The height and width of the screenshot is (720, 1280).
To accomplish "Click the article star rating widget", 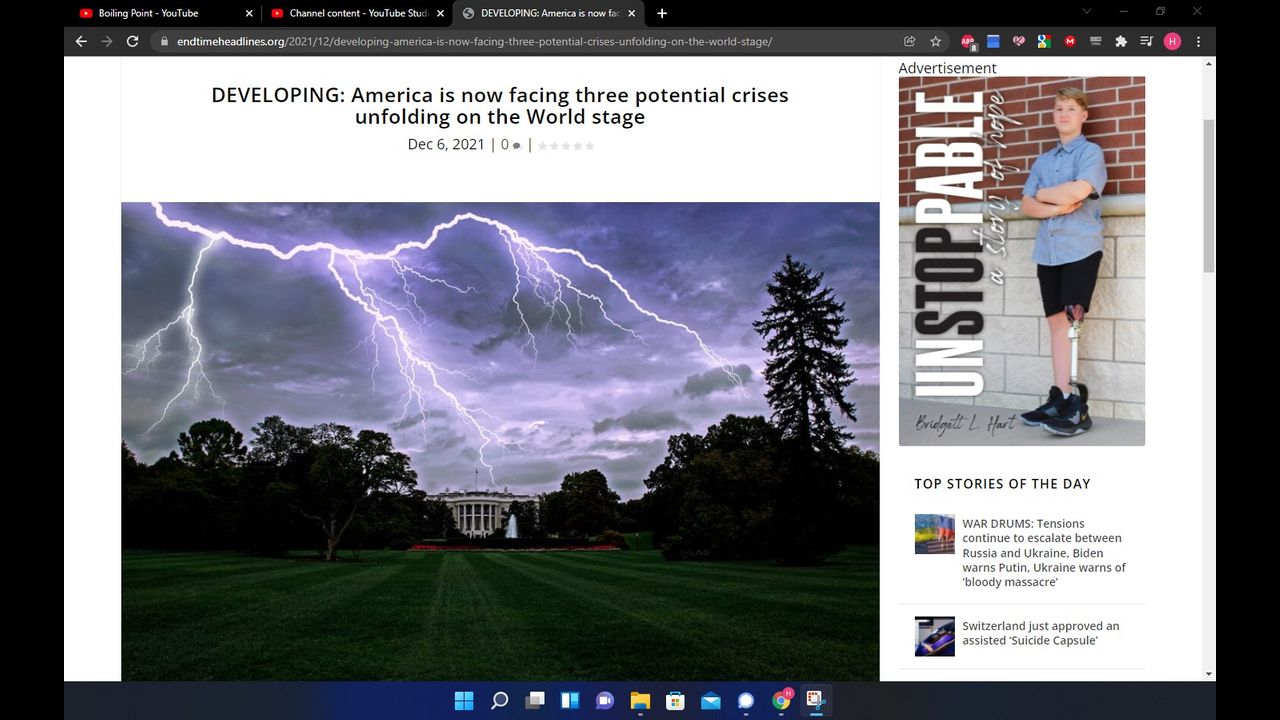I will [566, 146].
